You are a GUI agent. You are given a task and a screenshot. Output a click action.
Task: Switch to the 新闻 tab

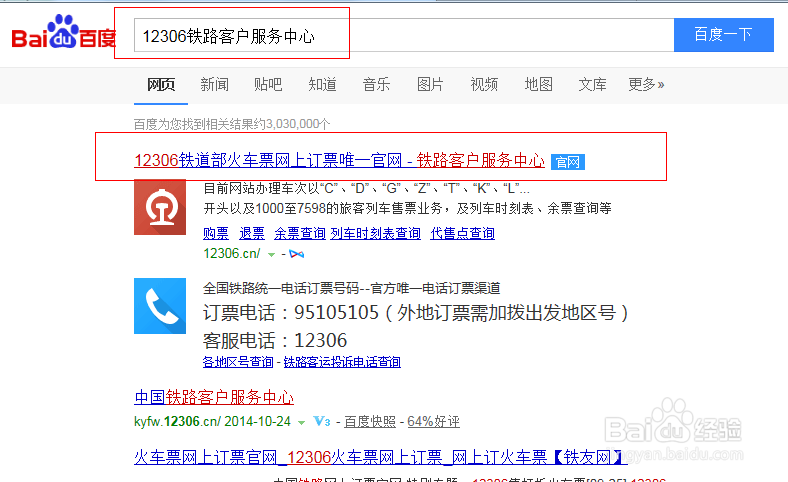(x=215, y=84)
